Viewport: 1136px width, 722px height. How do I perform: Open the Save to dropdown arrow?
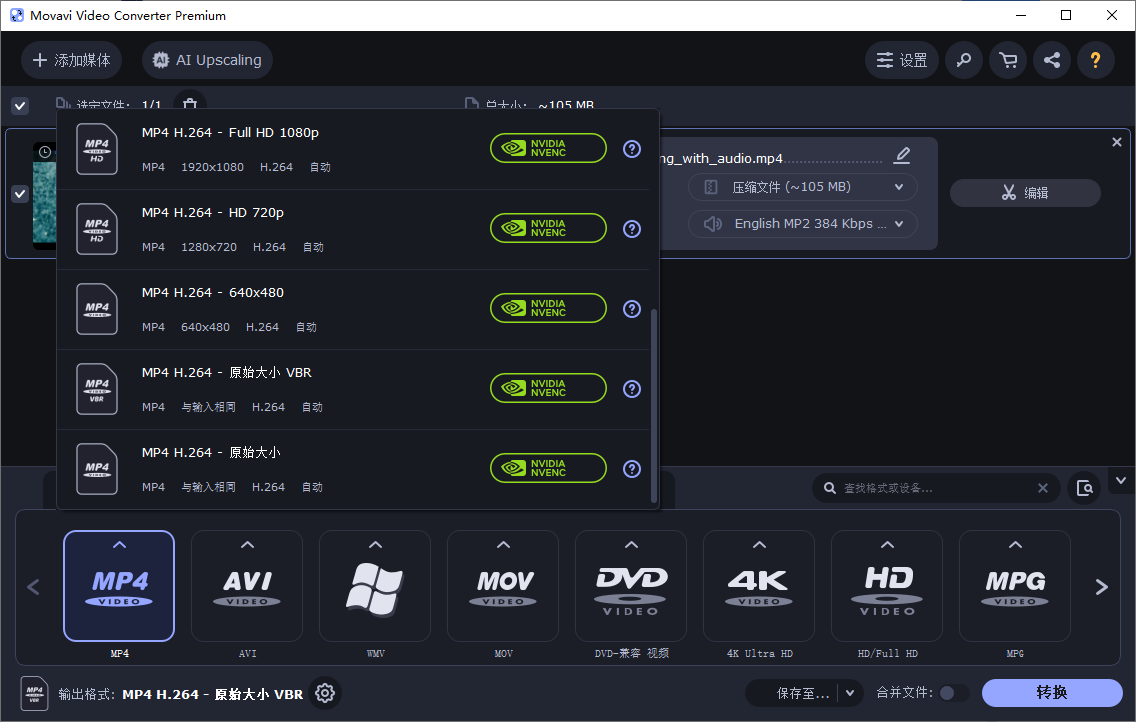[851, 693]
